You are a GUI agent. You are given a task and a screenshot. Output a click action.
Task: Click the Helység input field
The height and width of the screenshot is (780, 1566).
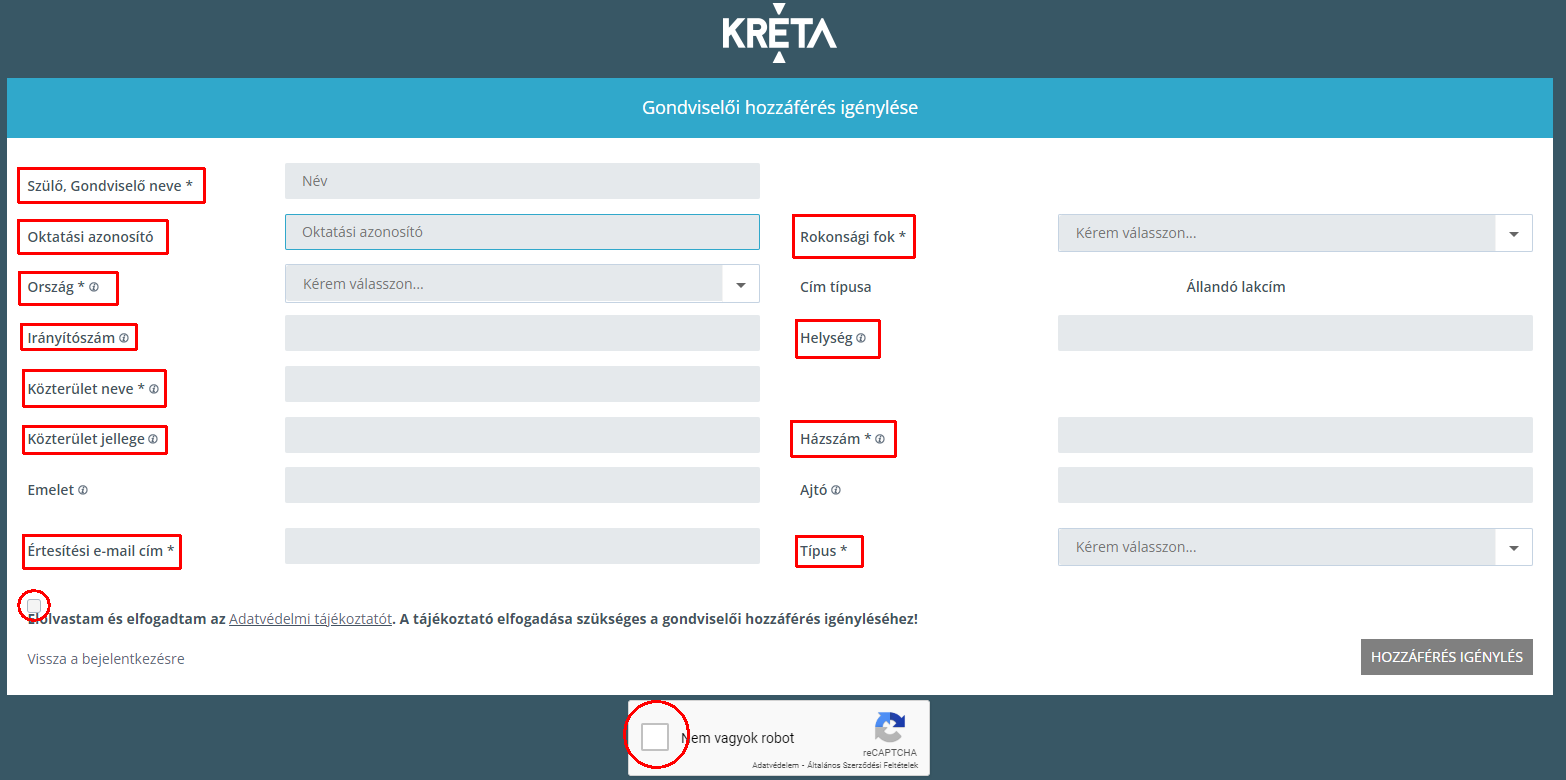point(1295,333)
